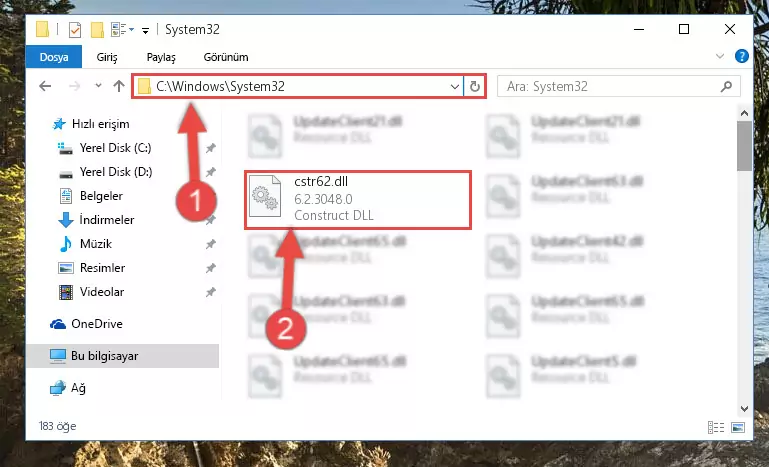Open the Dosya menu
The width and height of the screenshot is (769, 467).
pos(54,57)
